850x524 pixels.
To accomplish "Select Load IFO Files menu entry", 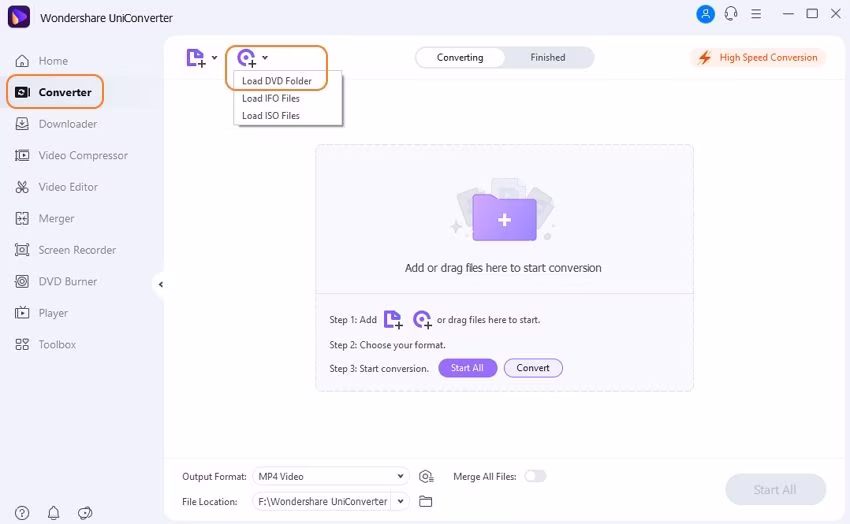I will (271, 98).
